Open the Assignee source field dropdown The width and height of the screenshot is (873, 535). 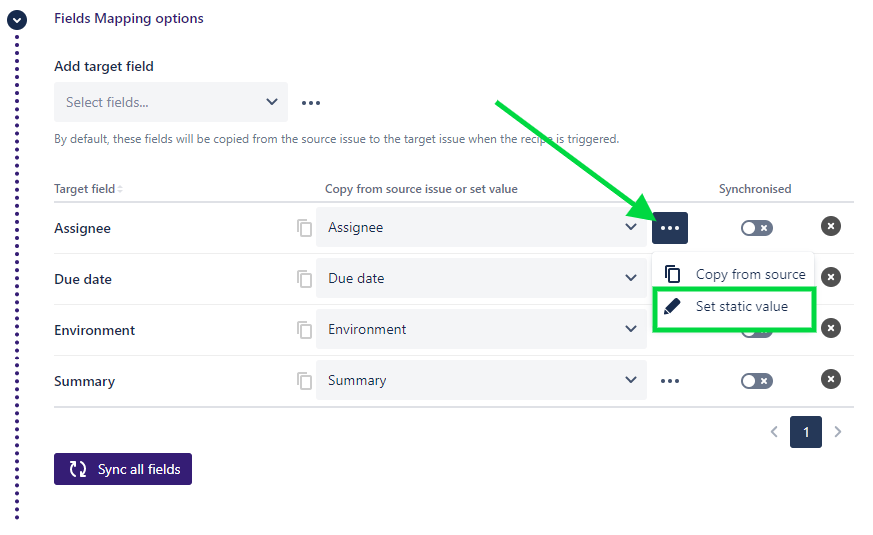click(x=481, y=228)
